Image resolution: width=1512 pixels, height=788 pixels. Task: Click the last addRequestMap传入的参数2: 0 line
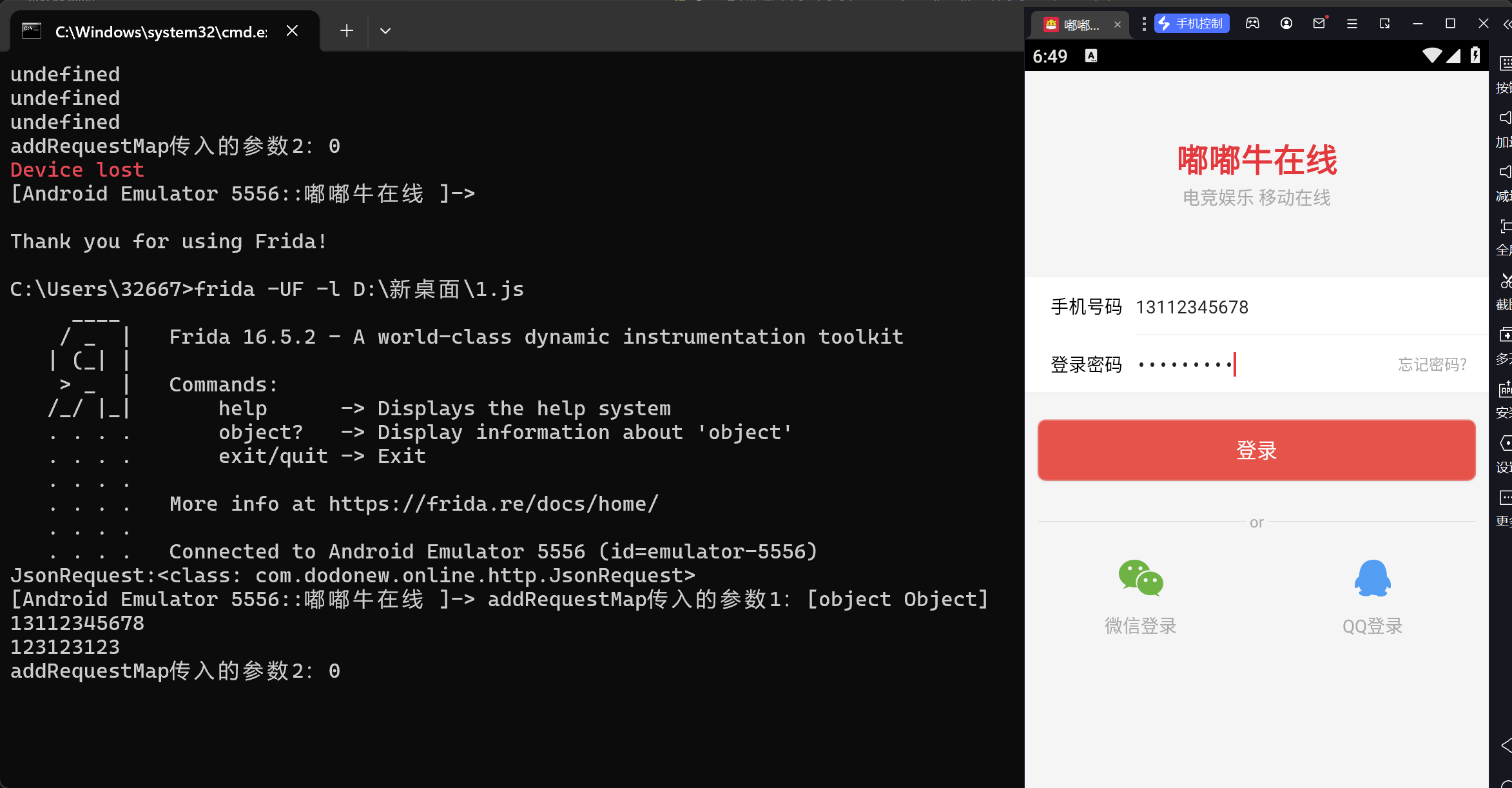coord(175,671)
